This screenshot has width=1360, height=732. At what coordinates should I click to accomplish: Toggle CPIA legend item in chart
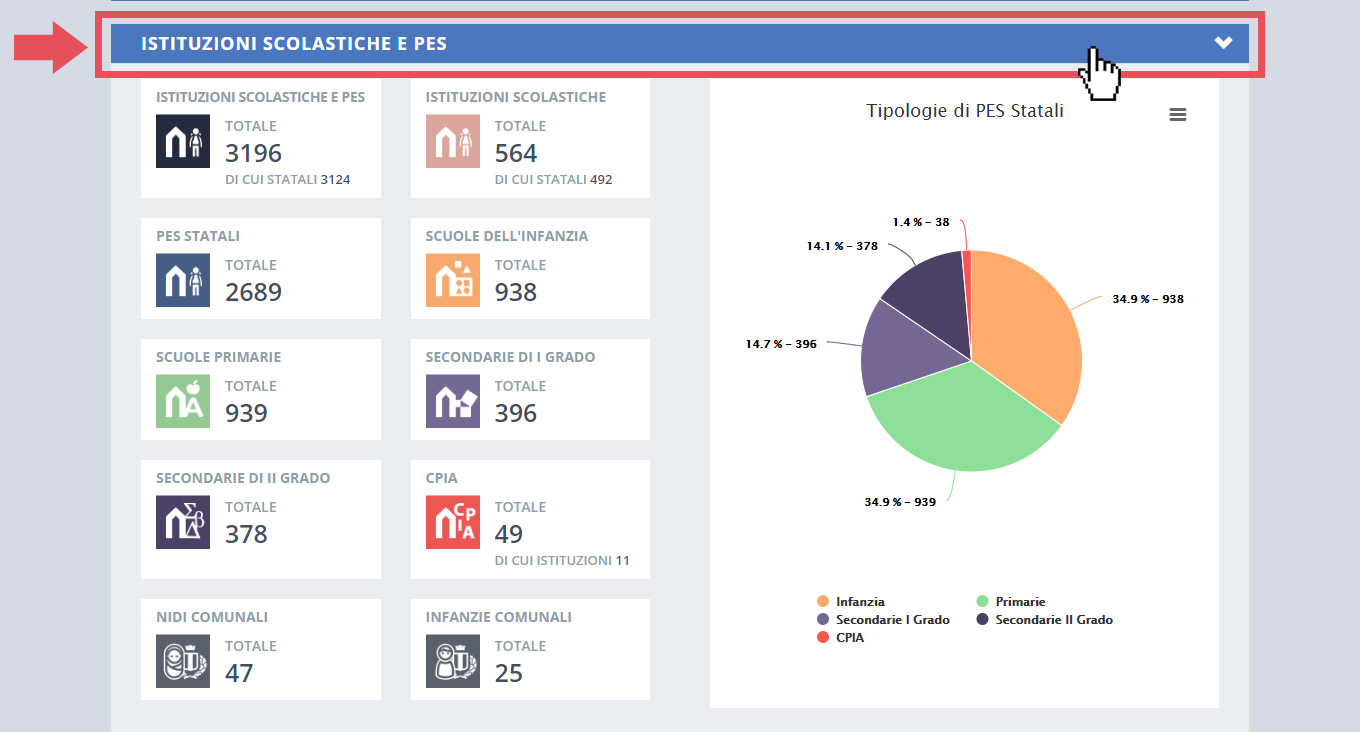pos(840,638)
